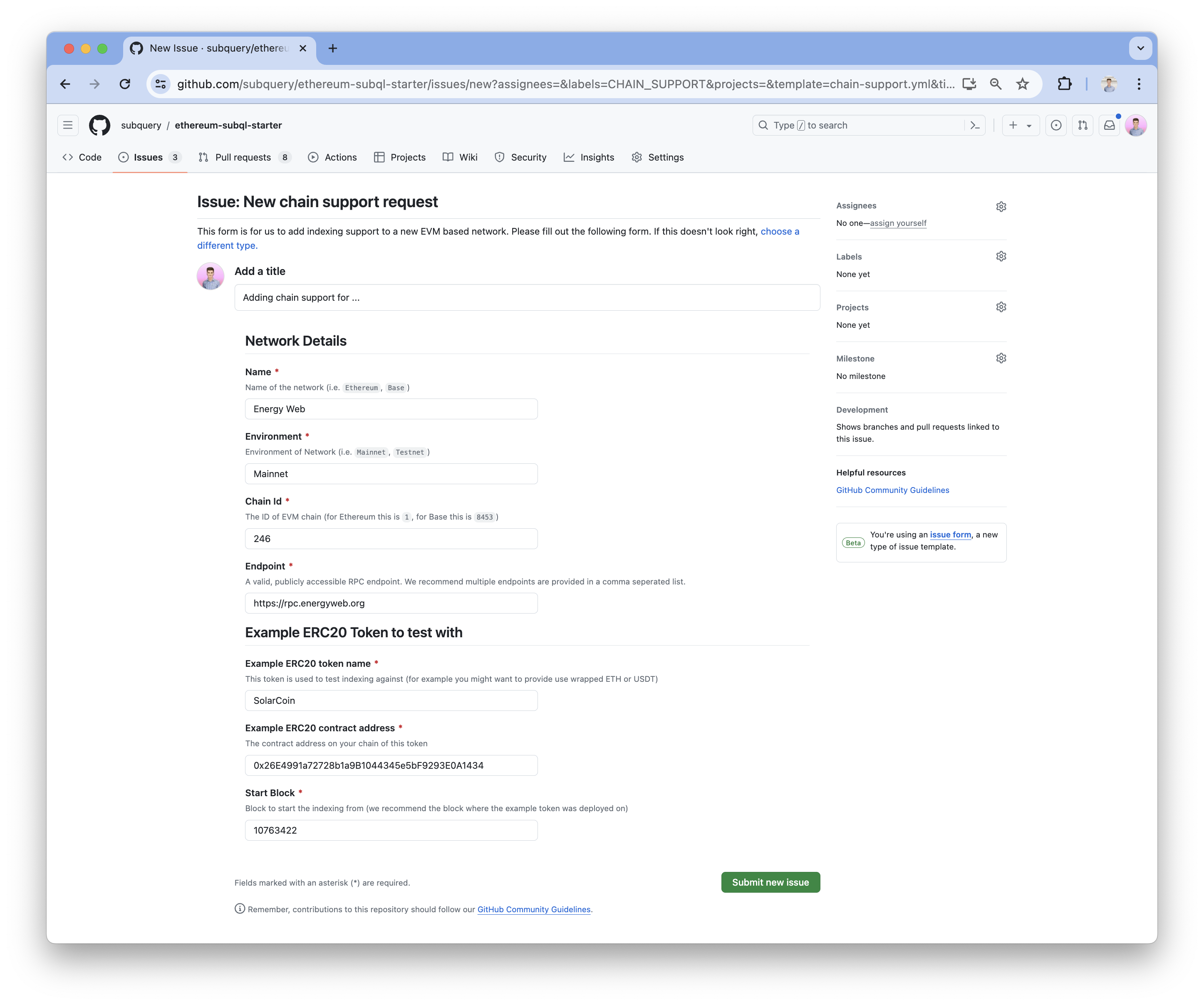Open the browser extensions puzzle icon

pyautogui.click(x=1064, y=84)
